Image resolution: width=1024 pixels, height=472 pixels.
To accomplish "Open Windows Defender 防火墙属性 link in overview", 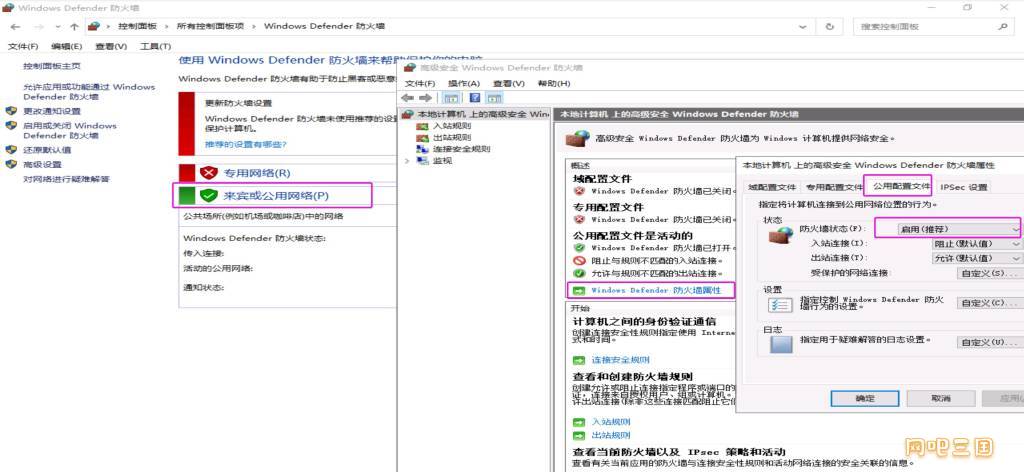I will 656,290.
